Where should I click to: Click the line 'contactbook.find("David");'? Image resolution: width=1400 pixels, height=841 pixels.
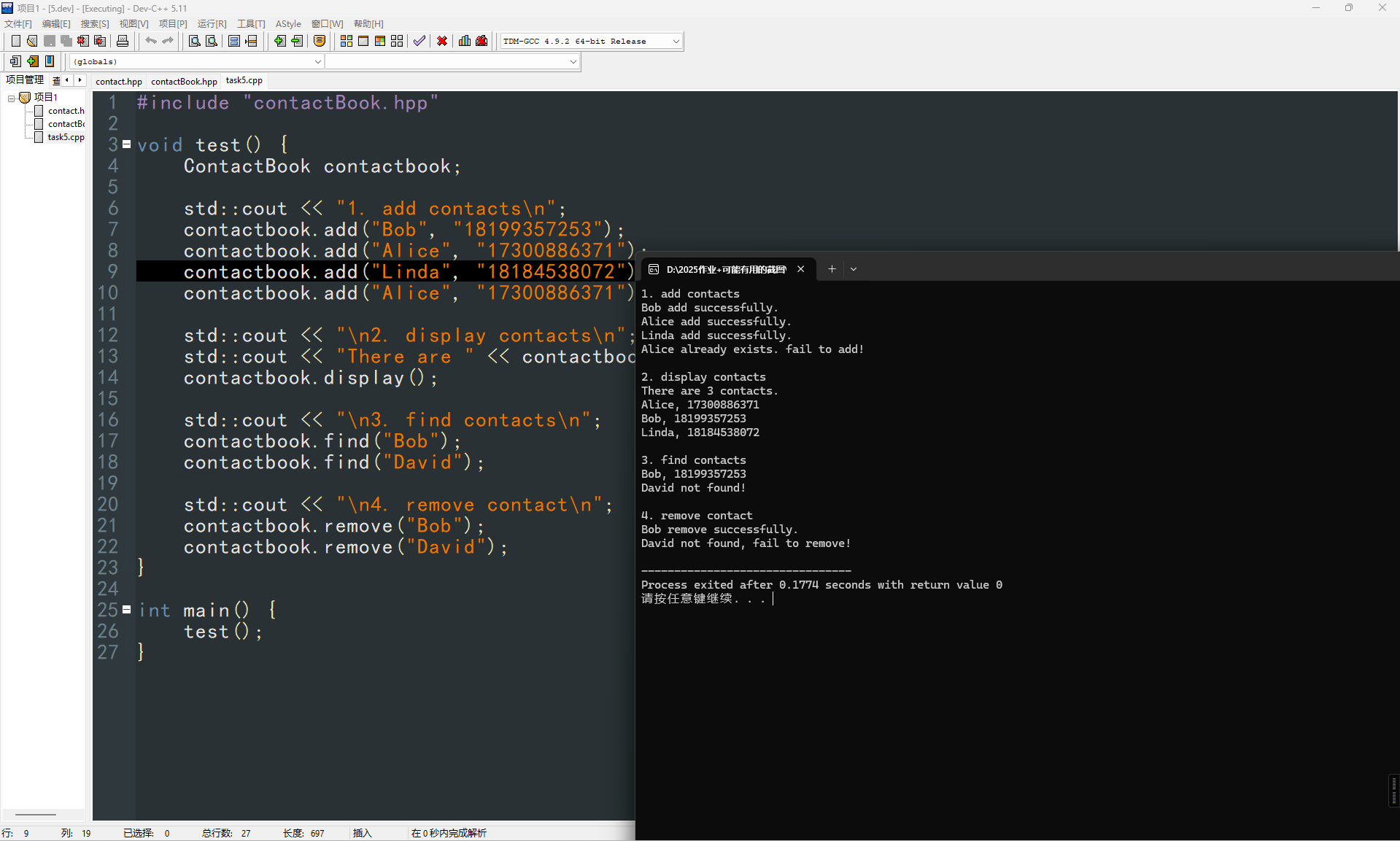click(334, 462)
